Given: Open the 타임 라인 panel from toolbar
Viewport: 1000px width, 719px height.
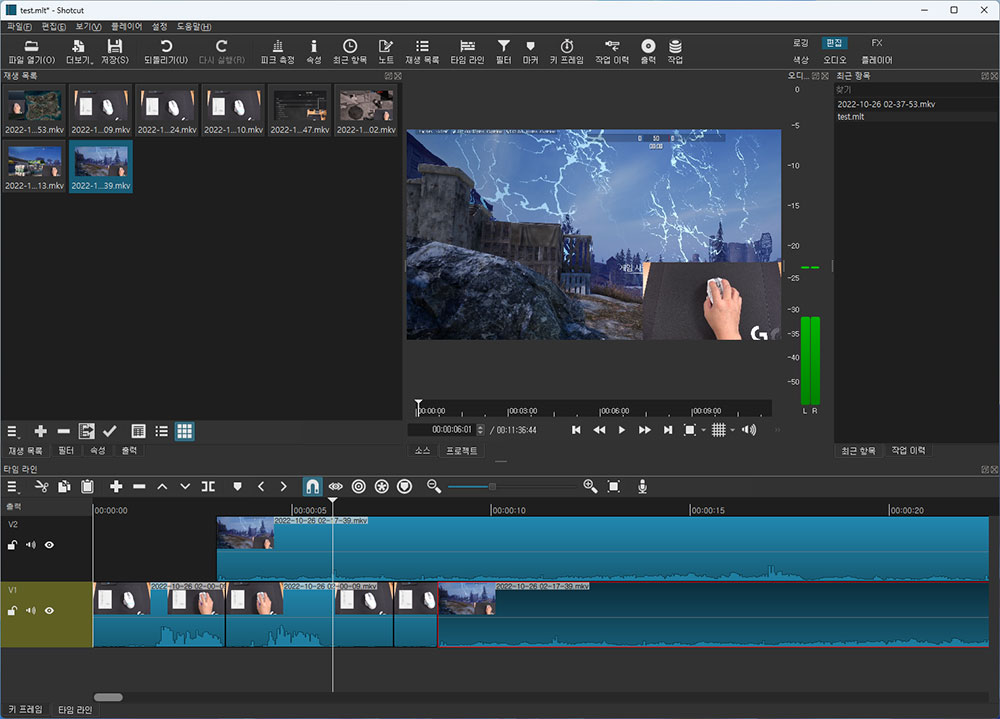Looking at the screenshot, I should pyautogui.click(x=467, y=52).
